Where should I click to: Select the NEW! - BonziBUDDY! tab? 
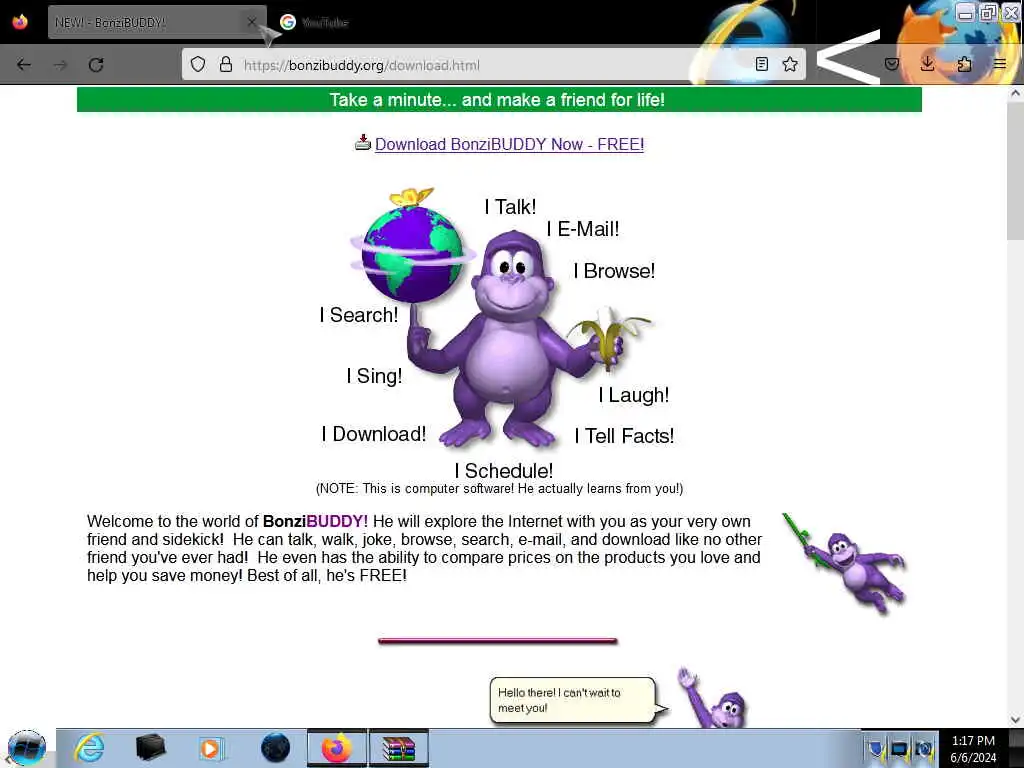tap(157, 22)
